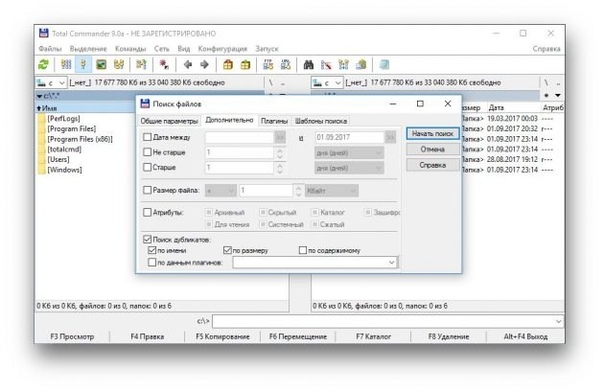Expand the plugin data combo box
This screenshot has width=604, height=392.
click(392, 263)
